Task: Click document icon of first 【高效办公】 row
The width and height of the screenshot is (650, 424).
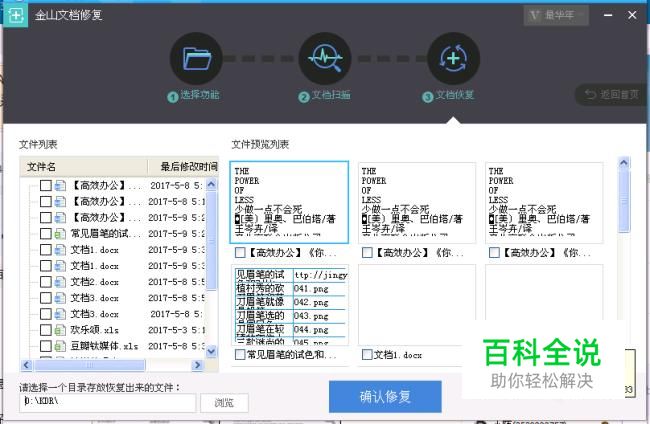Action: click(x=60, y=185)
